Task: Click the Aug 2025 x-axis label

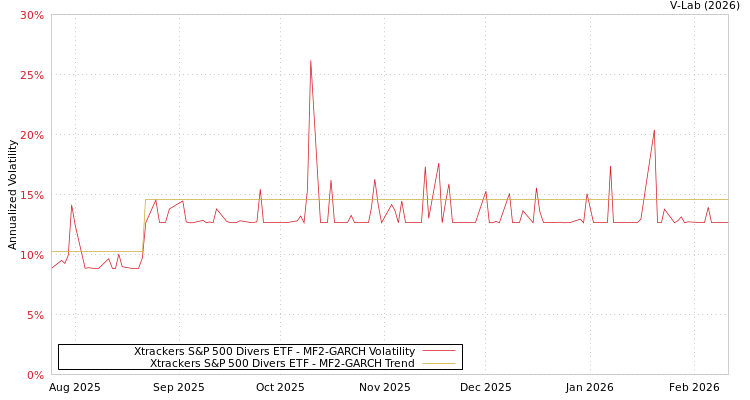Action: coord(75,388)
